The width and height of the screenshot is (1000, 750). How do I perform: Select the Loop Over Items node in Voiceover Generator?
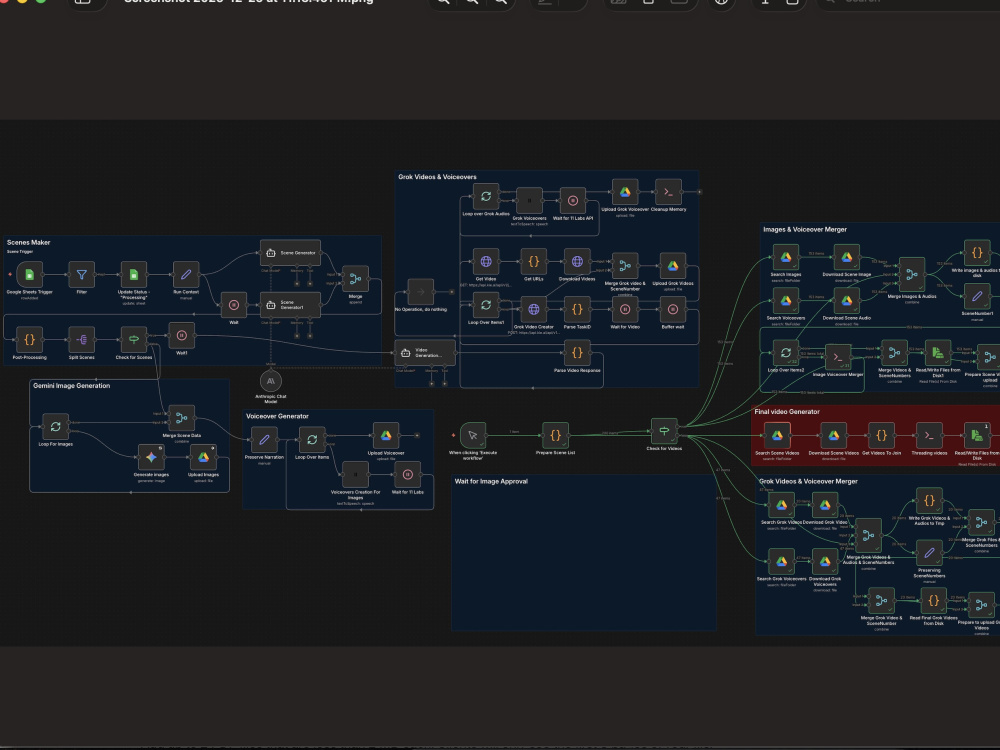312,439
